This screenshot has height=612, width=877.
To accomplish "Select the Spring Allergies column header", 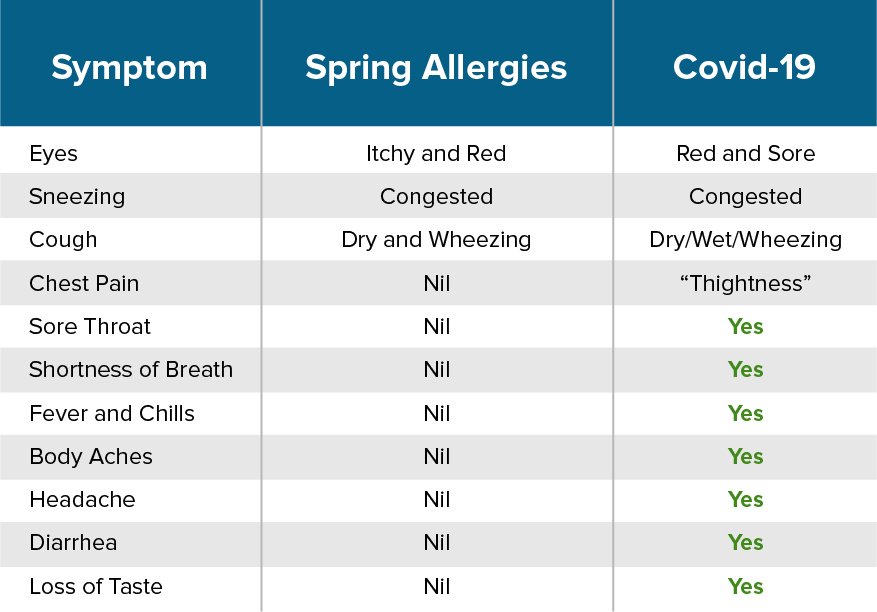I will click(x=436, y=68).
